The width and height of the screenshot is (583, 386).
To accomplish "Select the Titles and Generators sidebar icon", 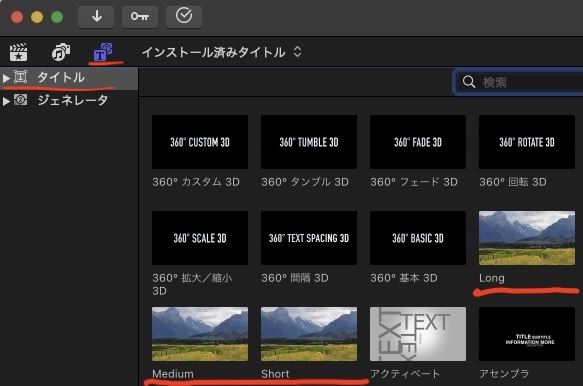I will click(x=103, y=52).
